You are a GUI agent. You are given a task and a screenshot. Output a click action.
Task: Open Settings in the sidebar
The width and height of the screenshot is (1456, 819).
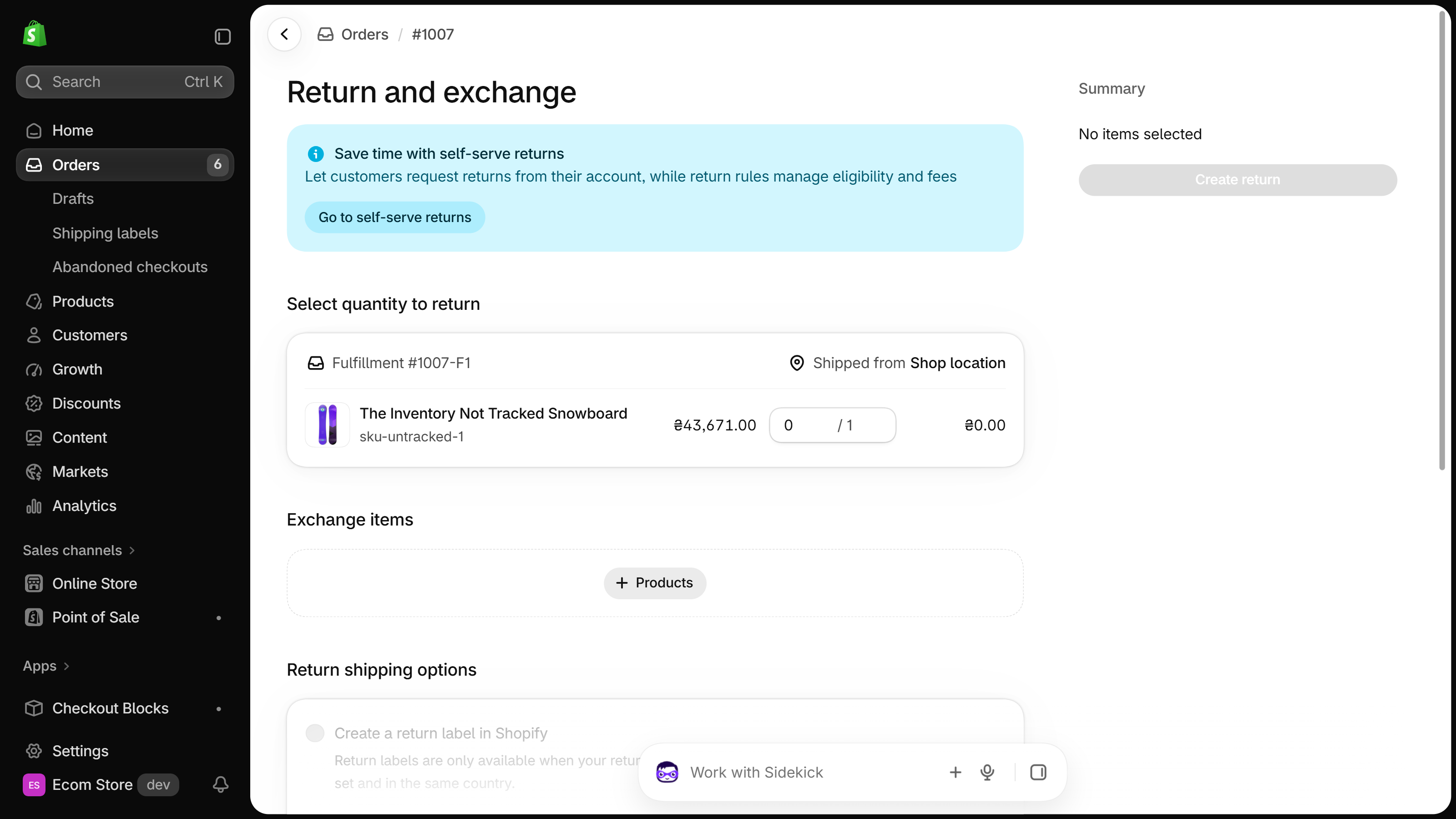(125, 751)
